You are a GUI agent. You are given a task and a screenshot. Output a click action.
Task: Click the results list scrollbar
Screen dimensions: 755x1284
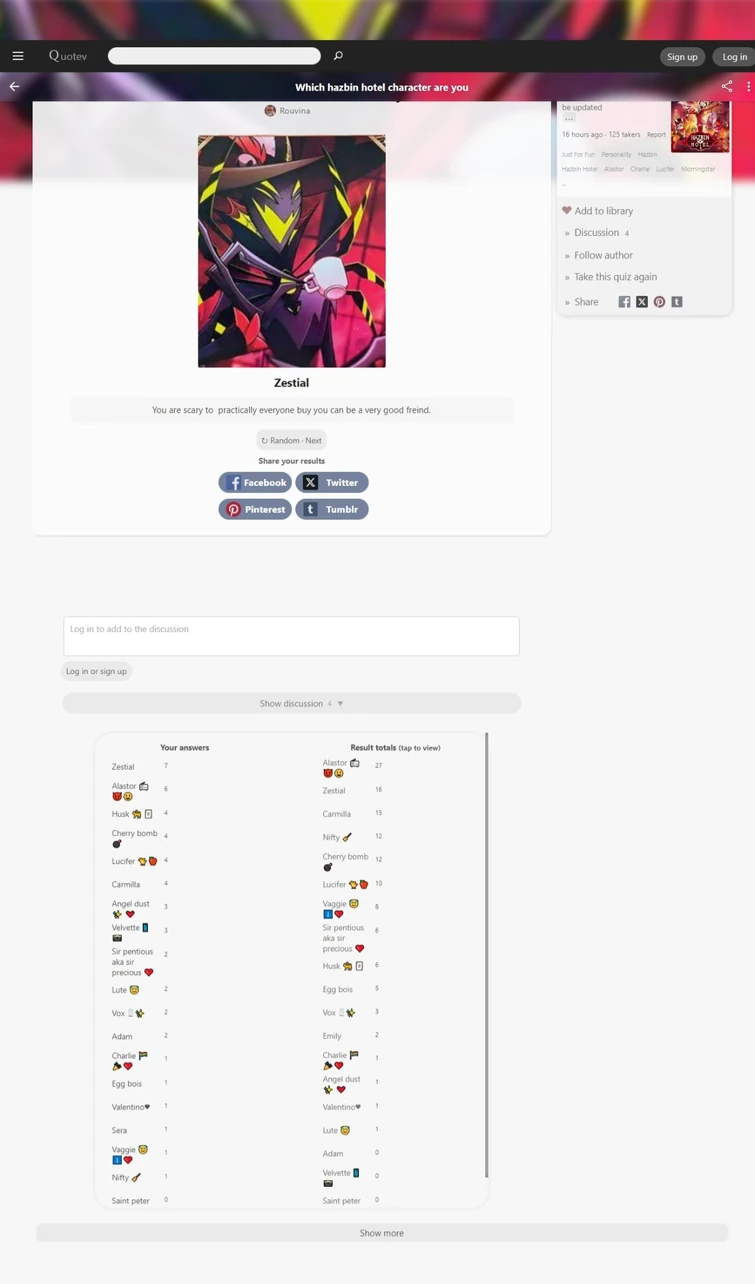pyautogui.click(x=487, y=955)
